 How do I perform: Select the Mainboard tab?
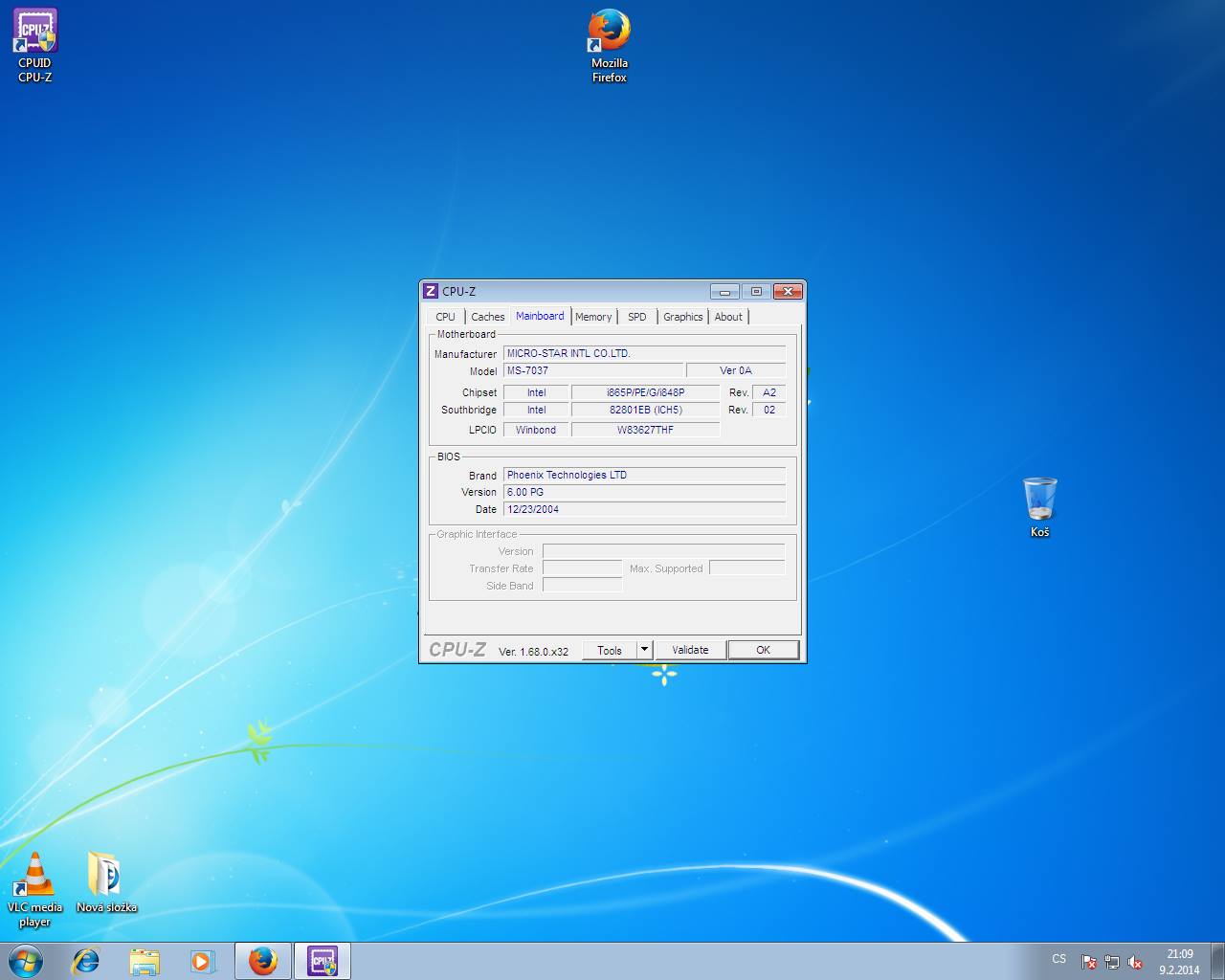tap(540, 316)
